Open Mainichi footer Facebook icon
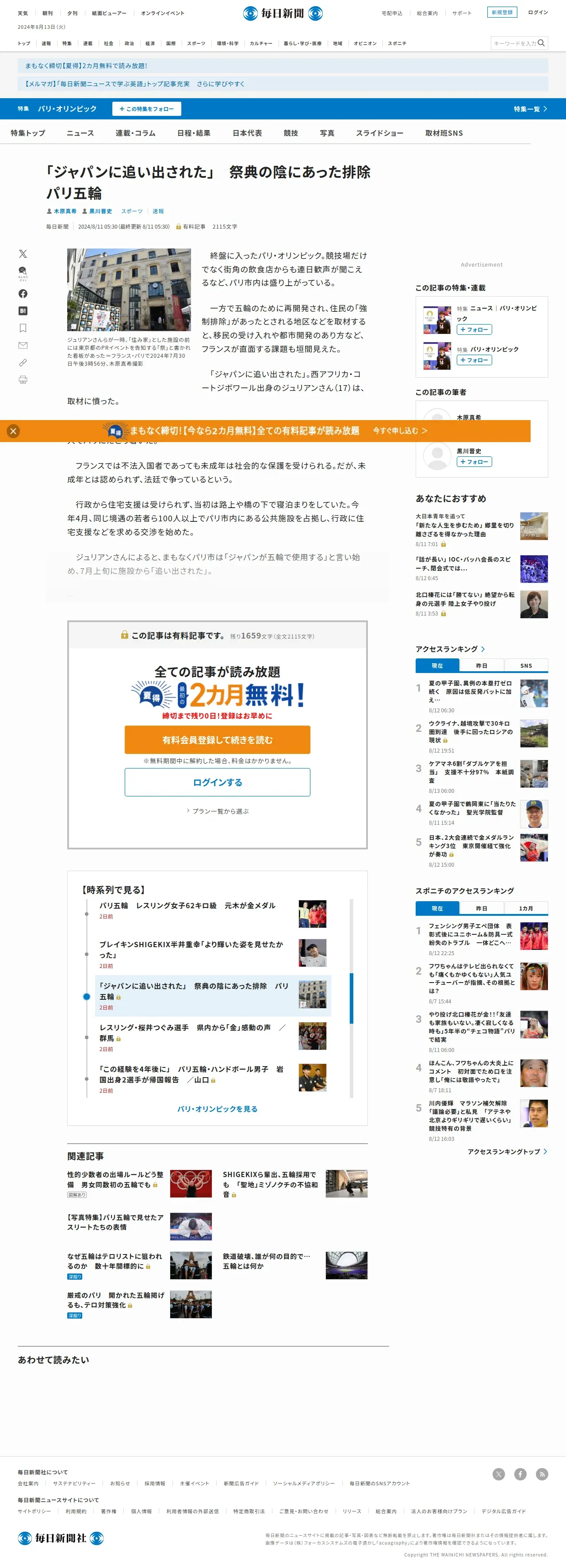 point(520,1474)
